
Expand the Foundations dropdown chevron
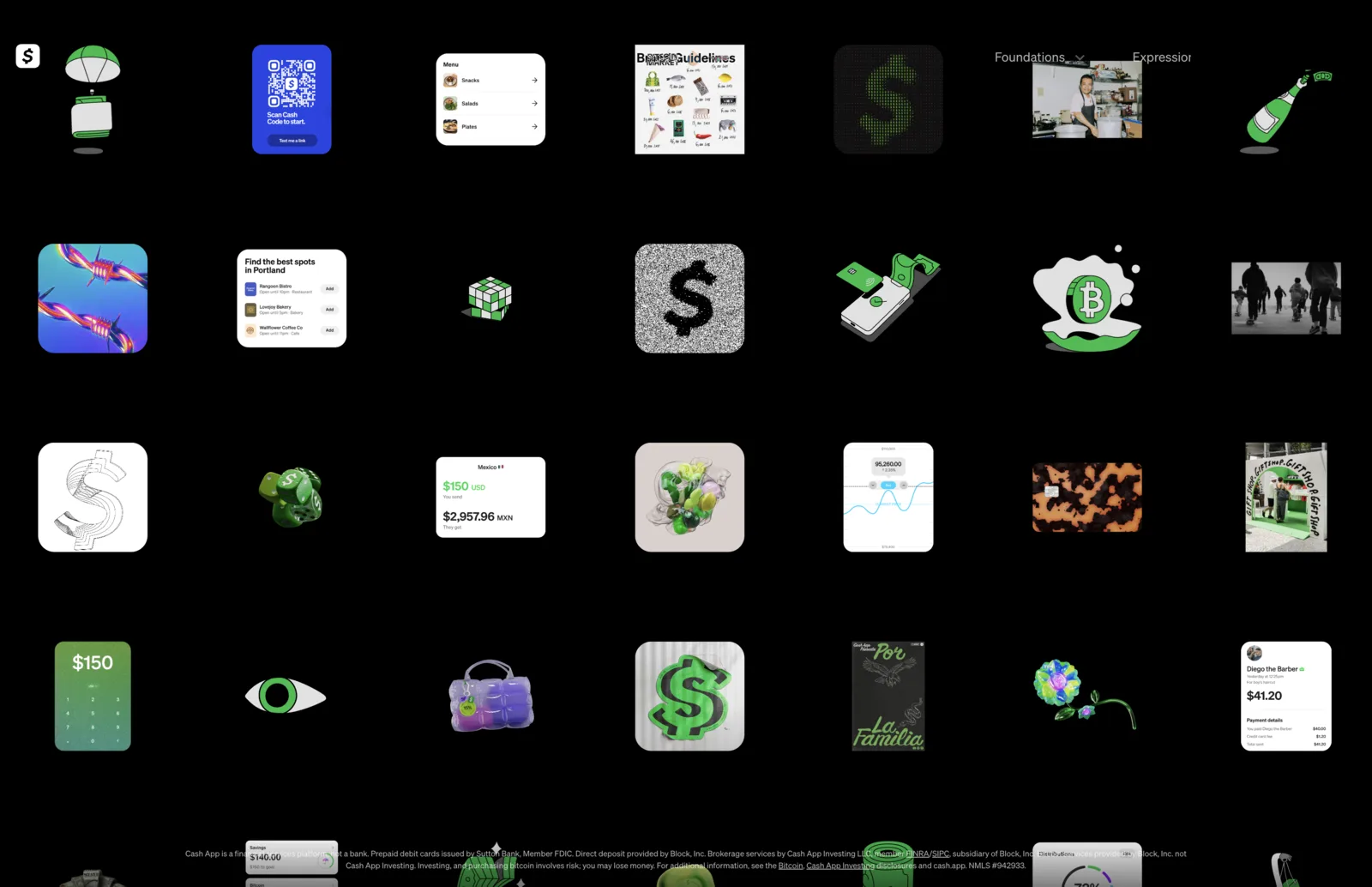pyautogui.click(x=1080, y=58)
